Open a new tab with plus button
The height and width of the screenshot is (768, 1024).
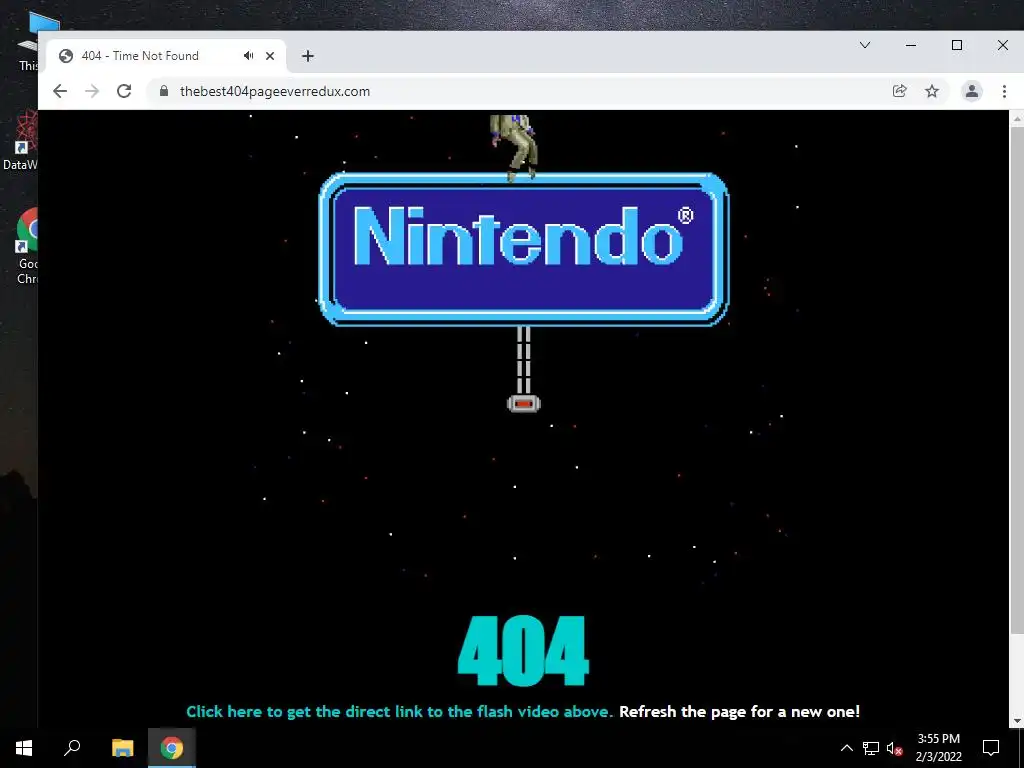pyautogui.click(x=308, y=56)
